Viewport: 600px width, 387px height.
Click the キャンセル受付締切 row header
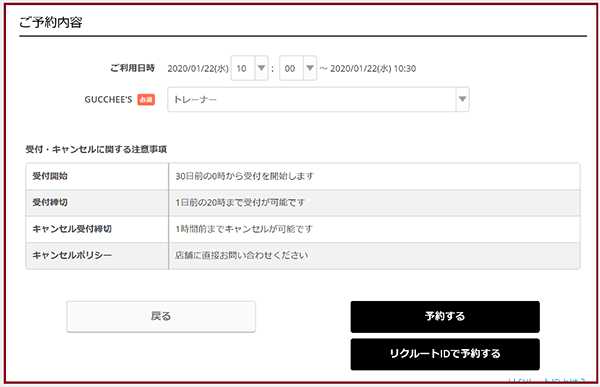97,229
